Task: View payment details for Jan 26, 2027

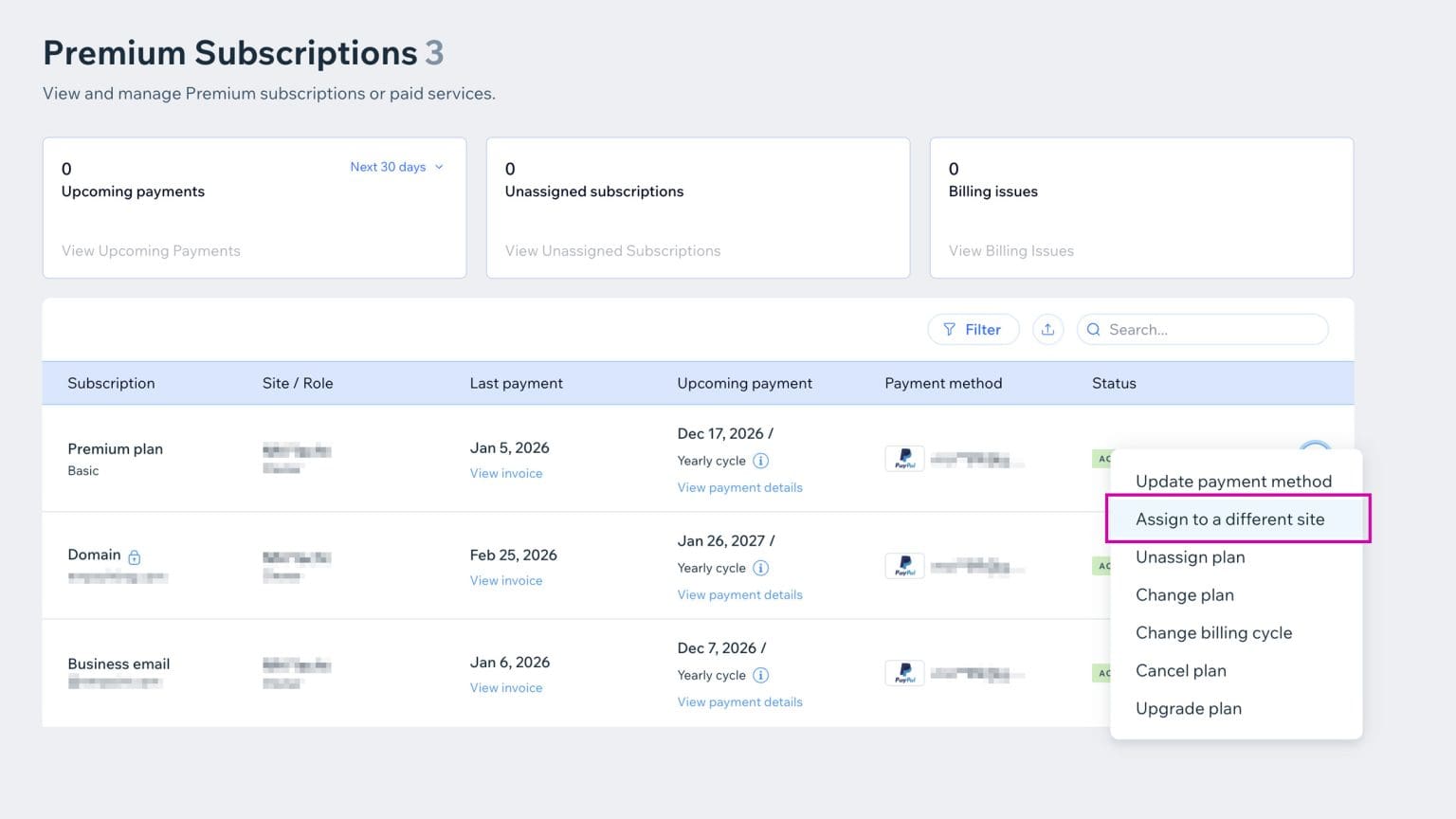Action: pos(739,594)
